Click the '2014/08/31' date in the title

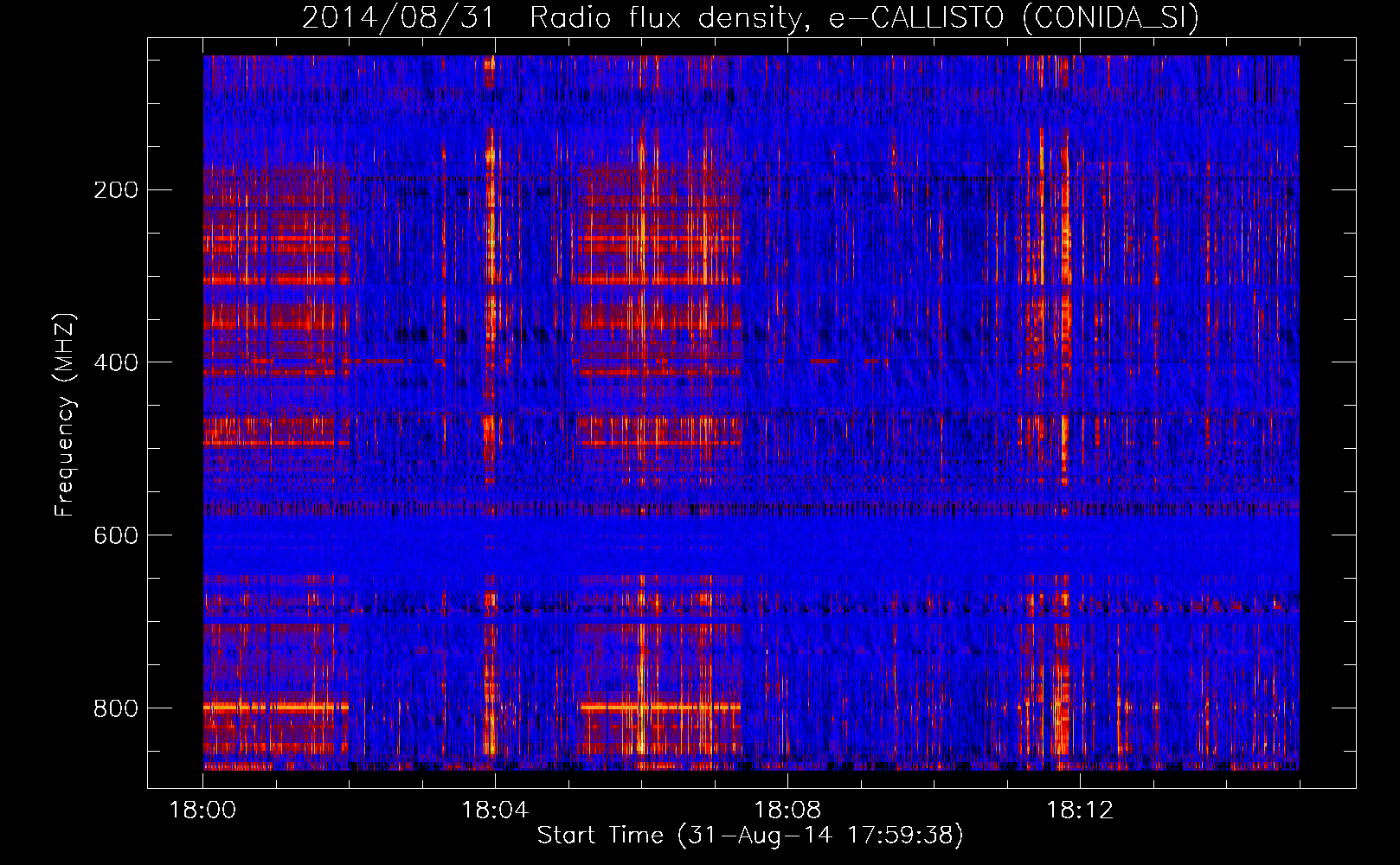(x=397, y=17)
